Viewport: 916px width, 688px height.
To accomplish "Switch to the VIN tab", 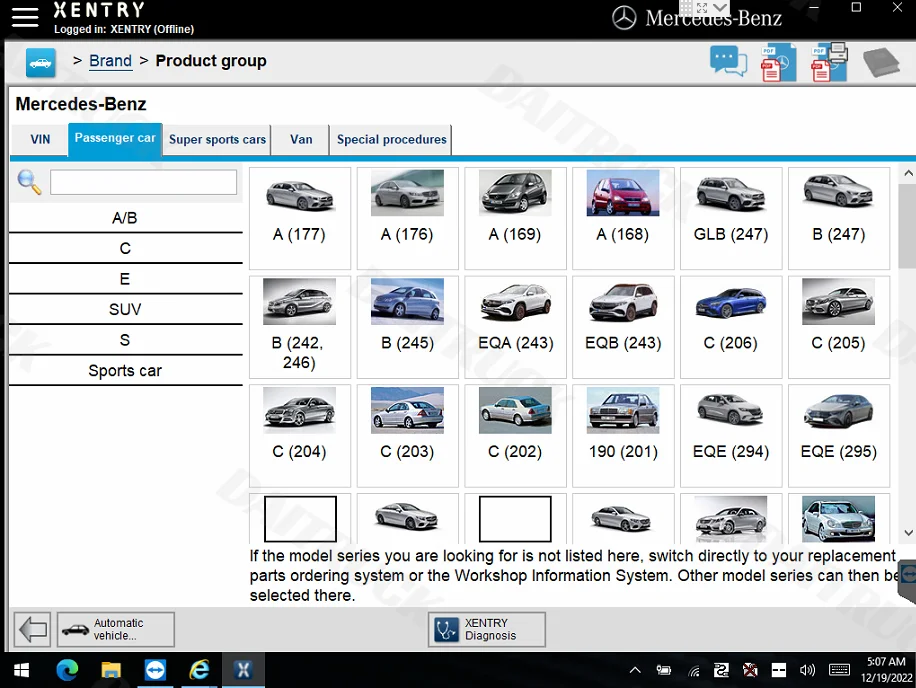I will click(x=40, y=140).
